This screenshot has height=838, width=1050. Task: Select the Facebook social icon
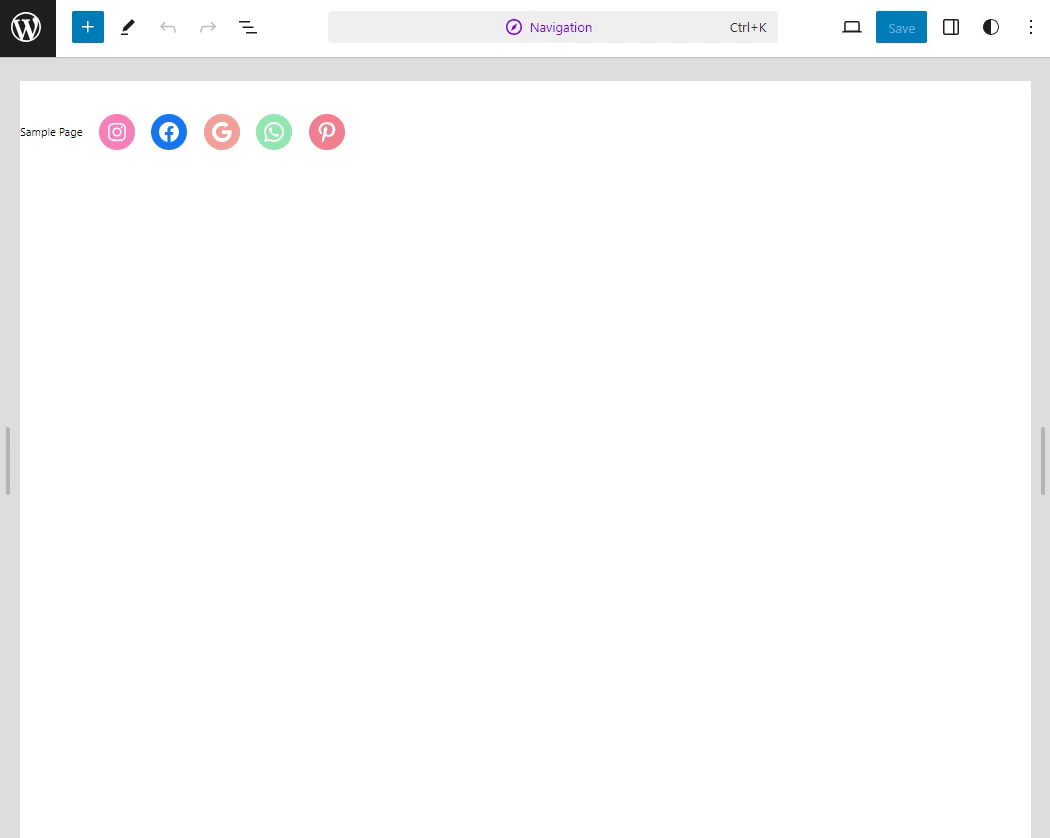click(169, 132)
